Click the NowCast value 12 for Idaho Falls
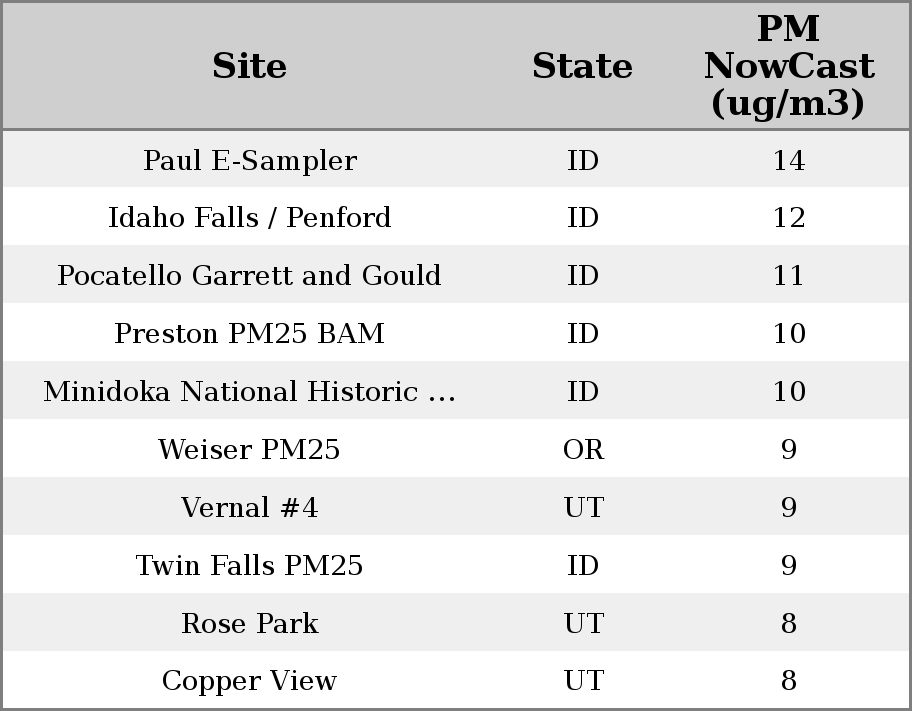The height and width of the screenshot is (711, 912). point(788,218)
